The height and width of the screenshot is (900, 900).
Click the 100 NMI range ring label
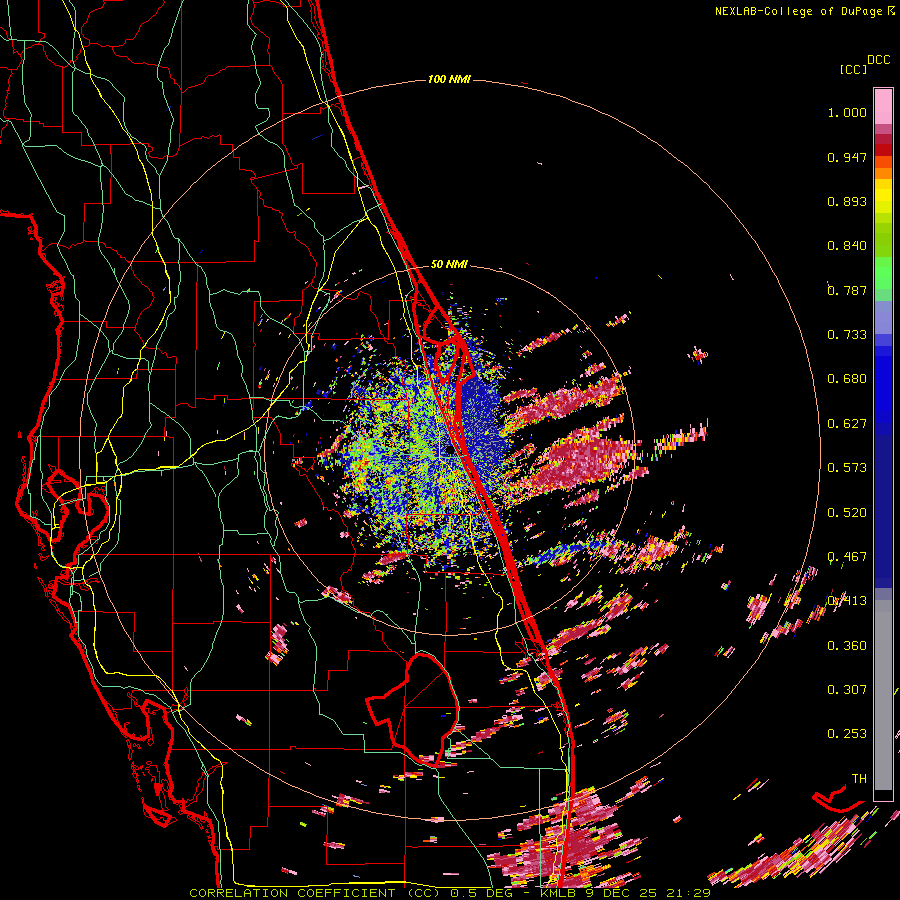click(449, 79)
